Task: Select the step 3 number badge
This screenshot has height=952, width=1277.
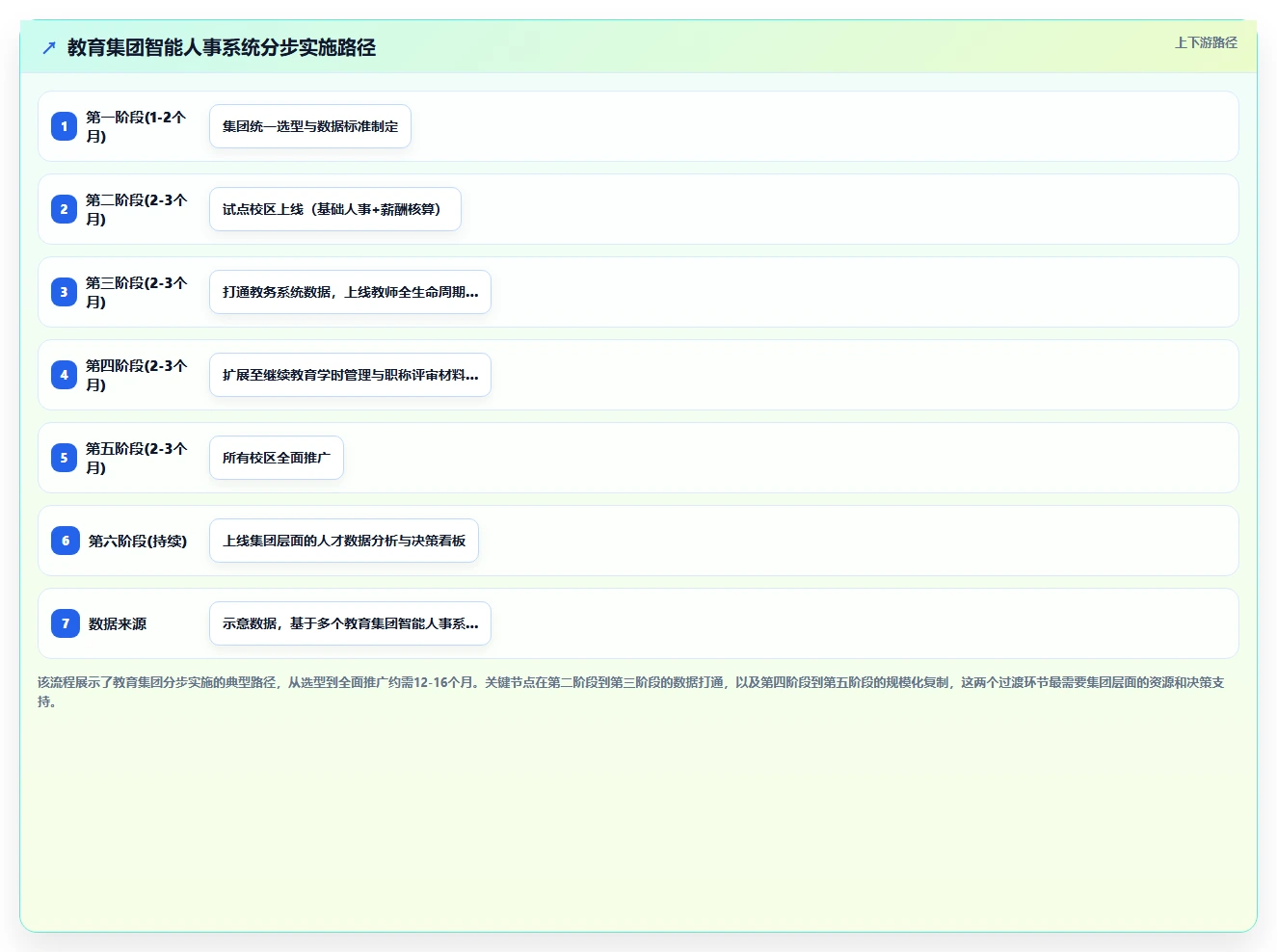Action: [x=65, y=292]
